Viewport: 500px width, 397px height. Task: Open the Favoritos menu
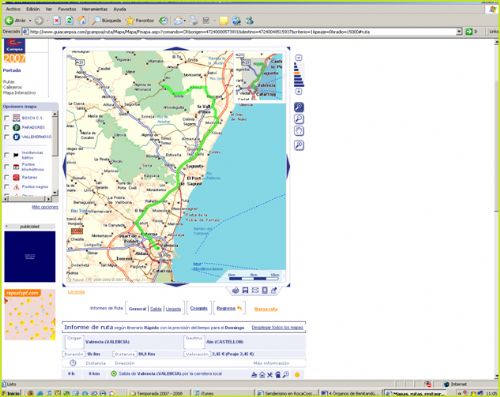pos(67,9)
